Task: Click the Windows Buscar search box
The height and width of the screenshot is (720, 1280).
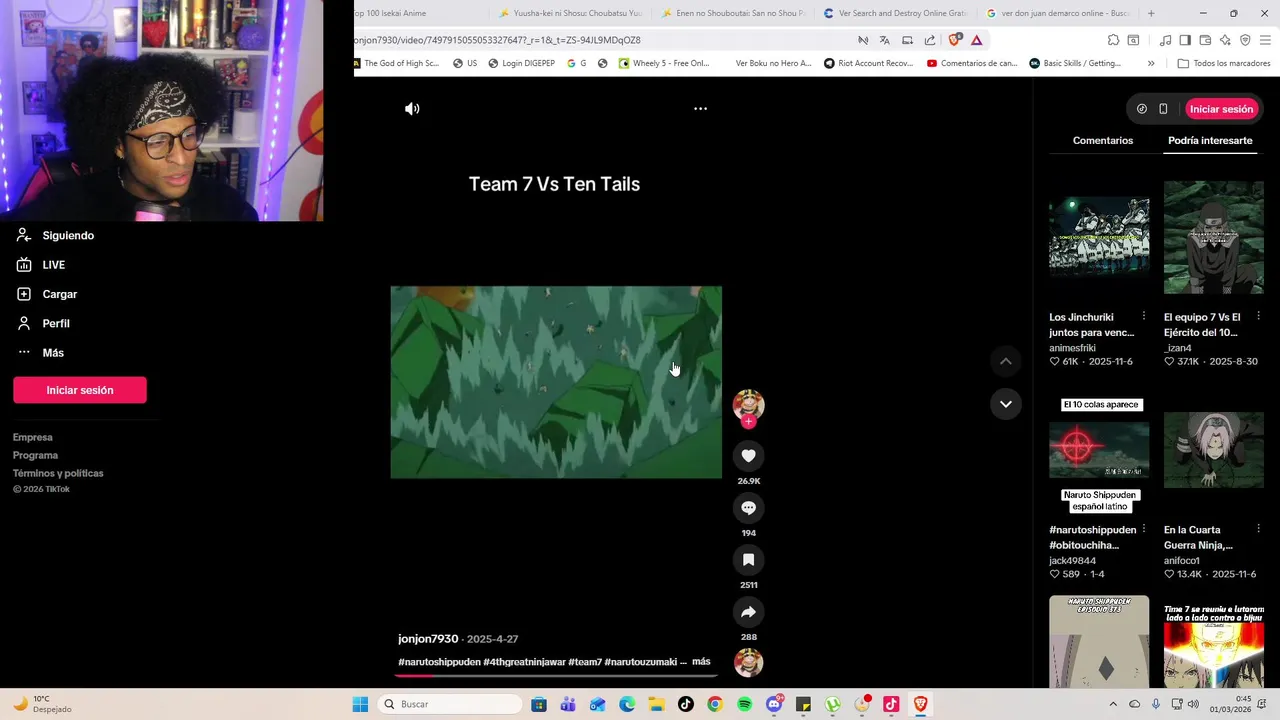Action: (x=451, y=704)
